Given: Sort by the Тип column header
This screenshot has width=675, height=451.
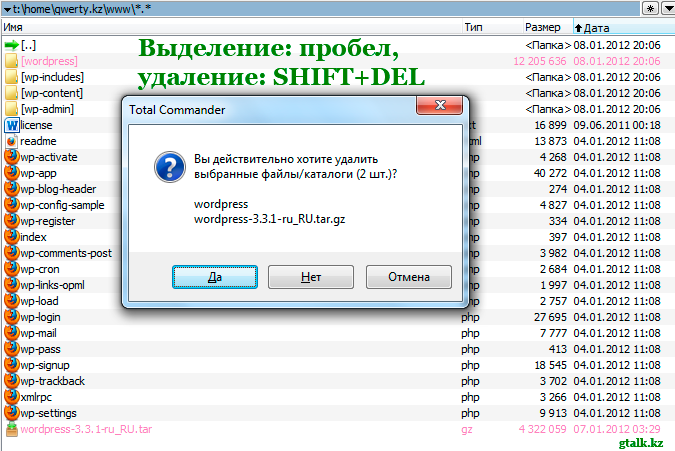Looking at the screenshot, I should [473, 27].
